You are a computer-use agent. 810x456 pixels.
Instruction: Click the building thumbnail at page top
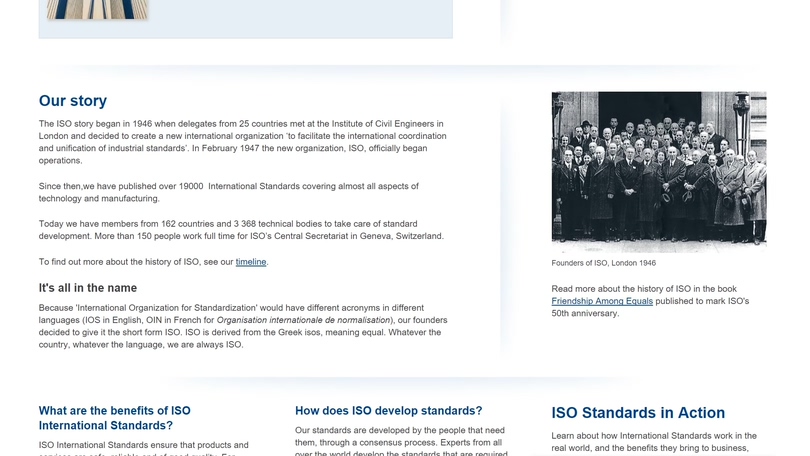coord(98,9)
